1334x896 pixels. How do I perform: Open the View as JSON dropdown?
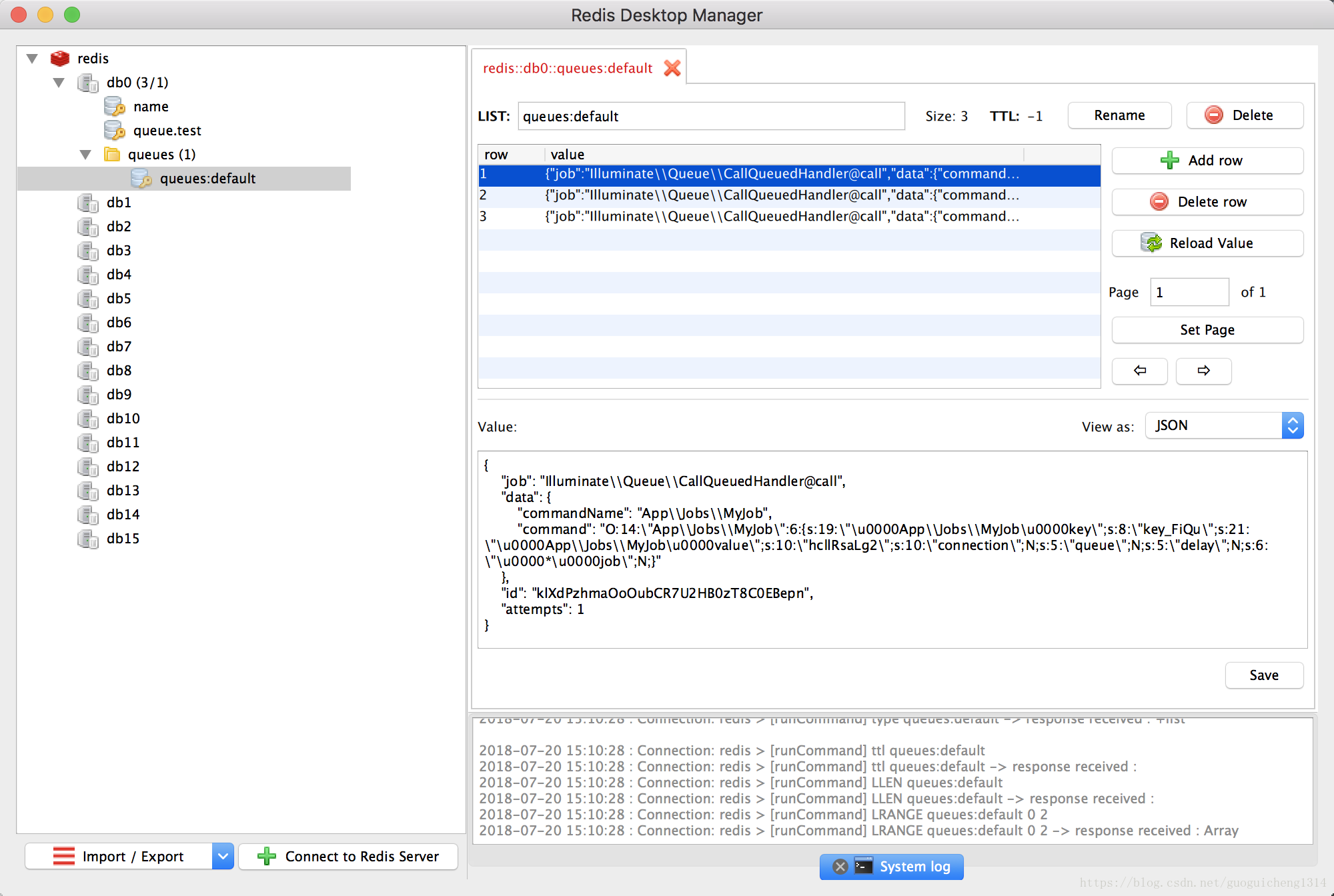tap(1224, 425)
